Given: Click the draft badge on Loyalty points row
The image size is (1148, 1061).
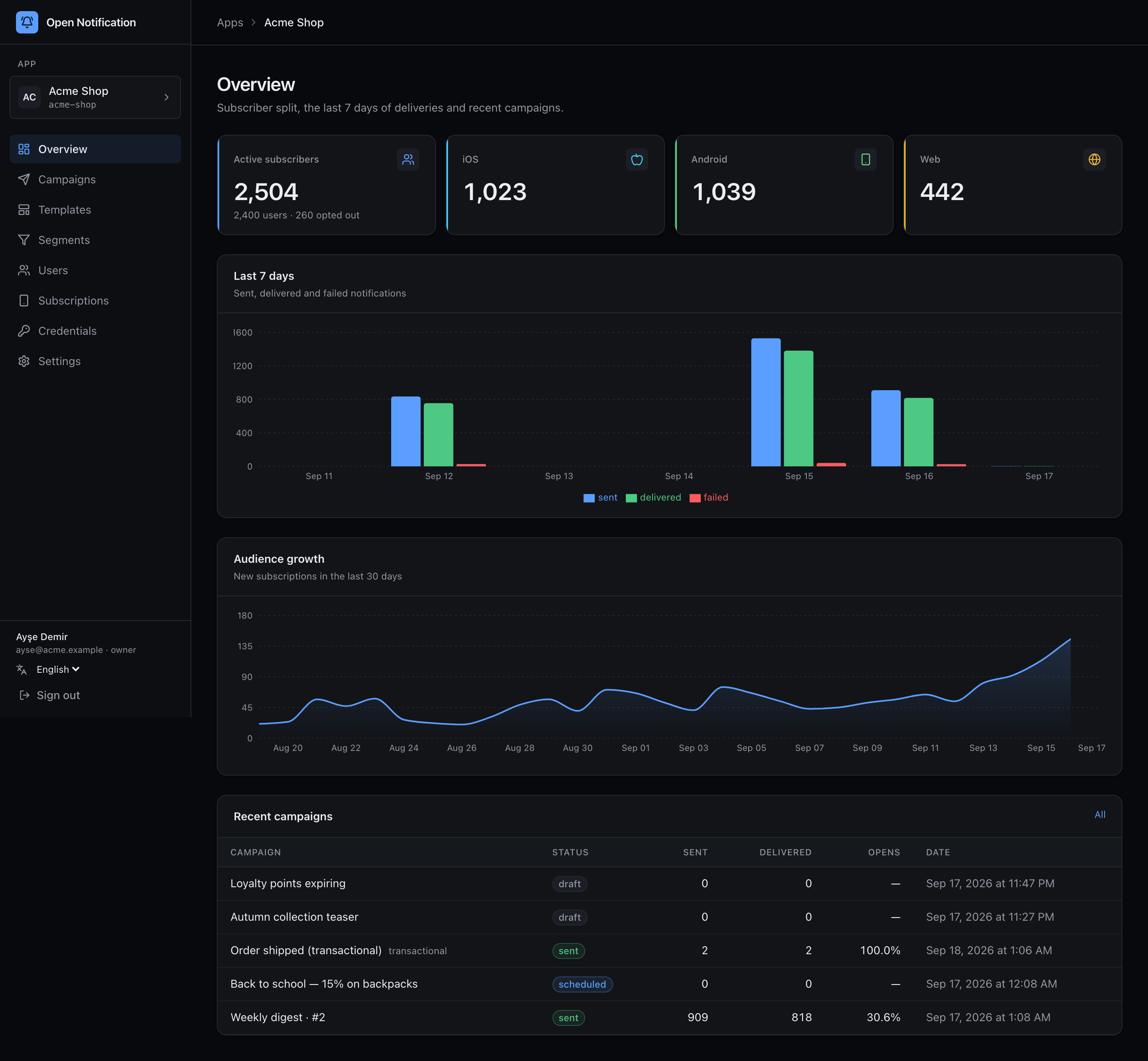Looking at the screenshot, I should coord(569,884).
